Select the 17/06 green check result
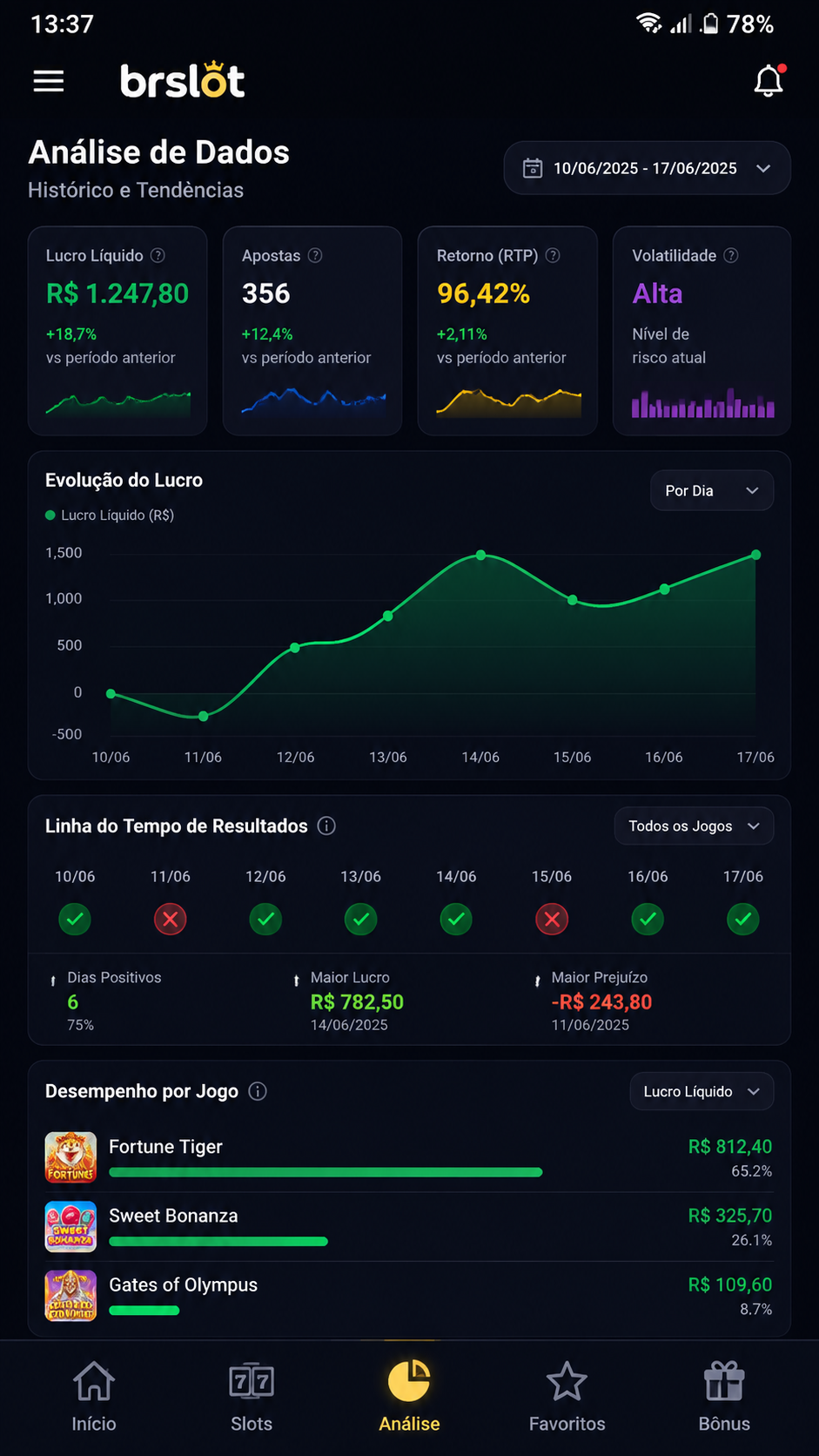 pos(742,919)
